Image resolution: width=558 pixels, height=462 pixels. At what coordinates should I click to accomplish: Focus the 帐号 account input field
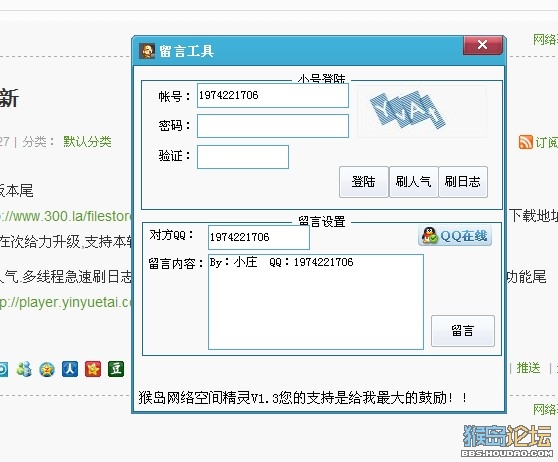[273, 95]
